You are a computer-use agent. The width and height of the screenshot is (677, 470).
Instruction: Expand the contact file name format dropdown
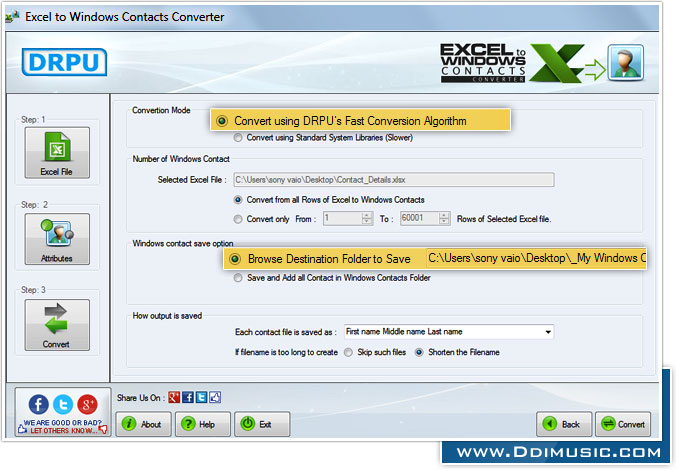(547, 332)
